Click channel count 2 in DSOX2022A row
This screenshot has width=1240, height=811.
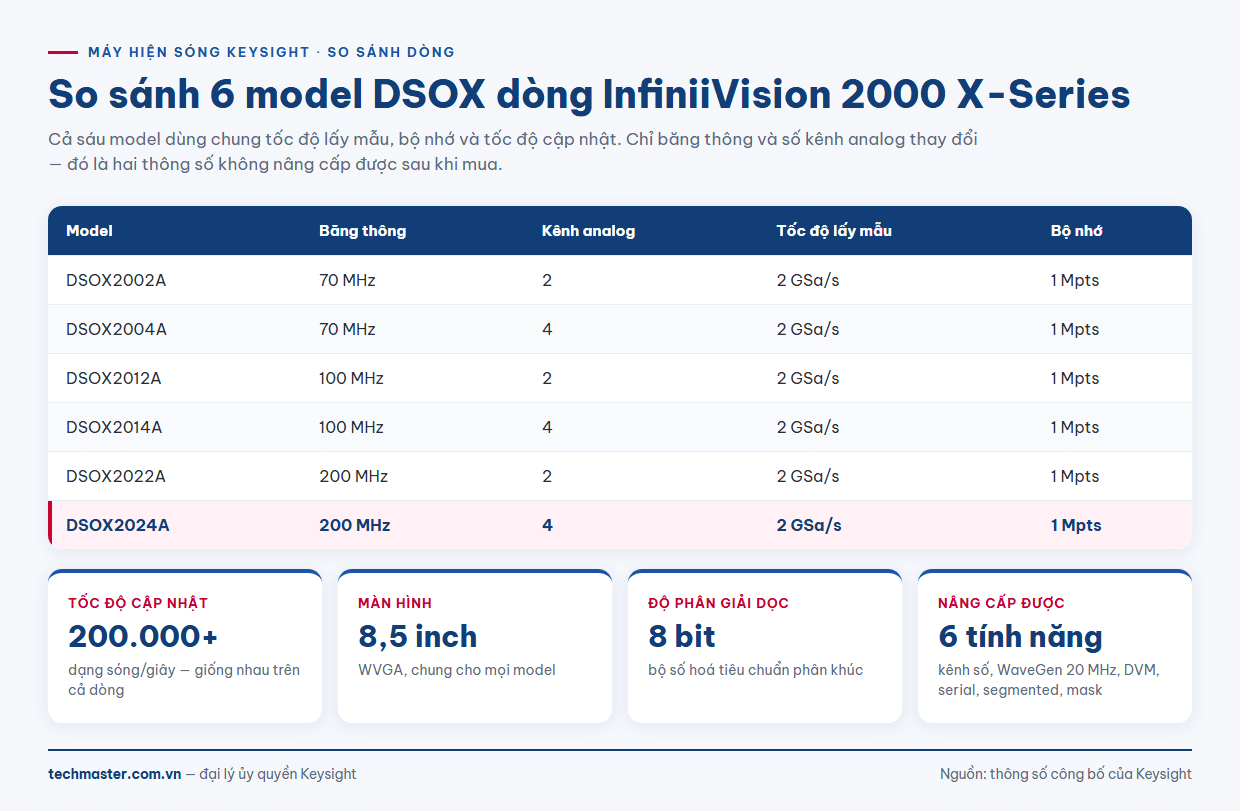[x=547, y=476]
